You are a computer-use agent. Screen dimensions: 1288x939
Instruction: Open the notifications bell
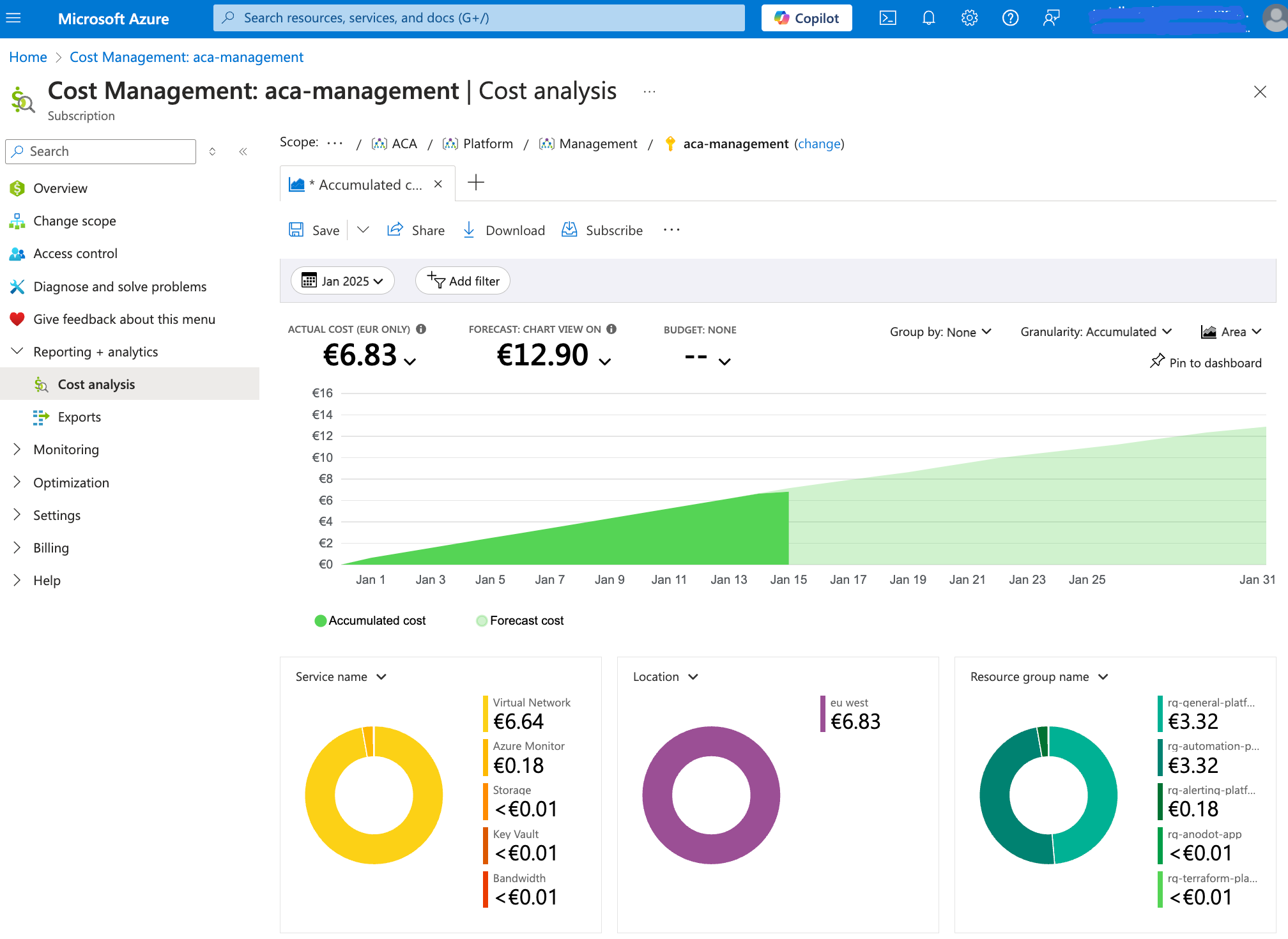click(x=928, y=19)
